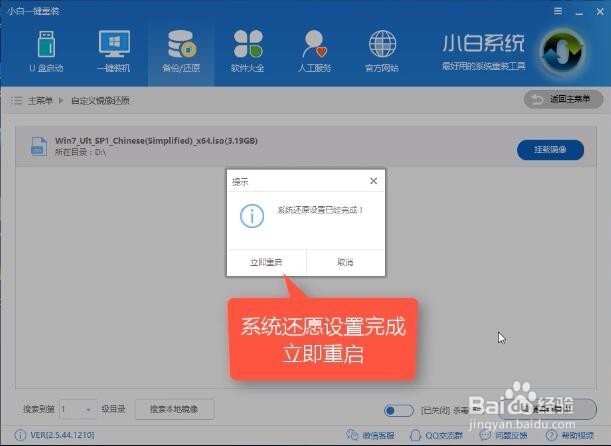This screenshot has width=611, height=446.
Task: Click the VER[2.5.44.1210] version text
Action: pyautogui.click(x=62, y=435)
